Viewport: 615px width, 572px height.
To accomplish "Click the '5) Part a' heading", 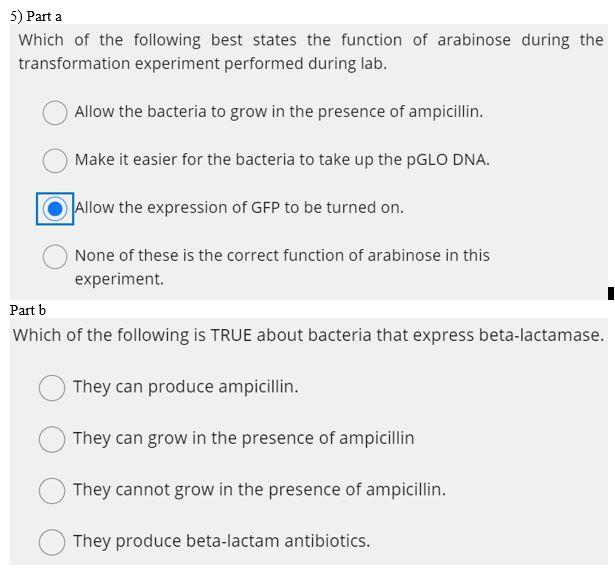I will tap(36, 16).
